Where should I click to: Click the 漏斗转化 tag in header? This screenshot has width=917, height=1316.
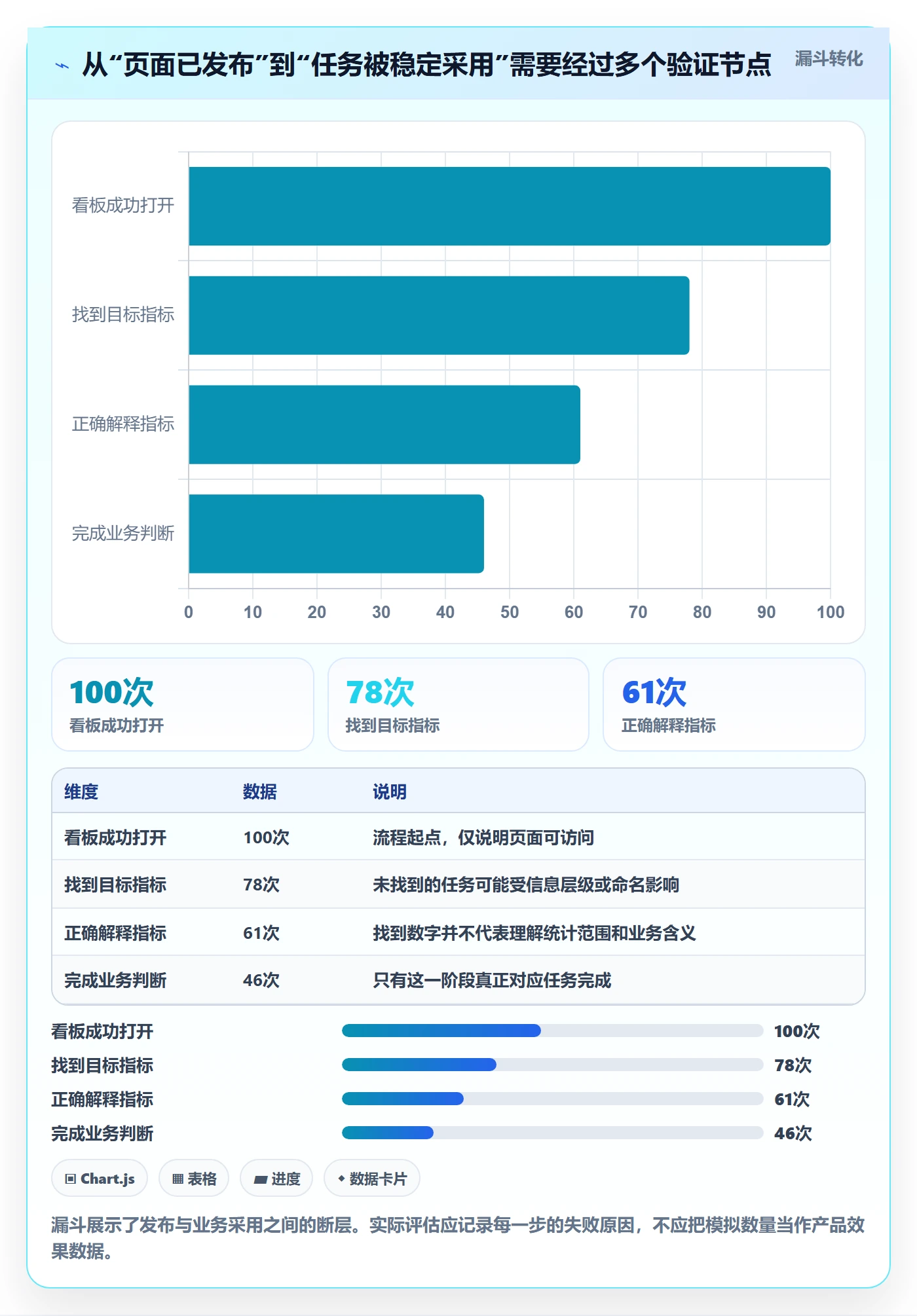coord(829,59)
